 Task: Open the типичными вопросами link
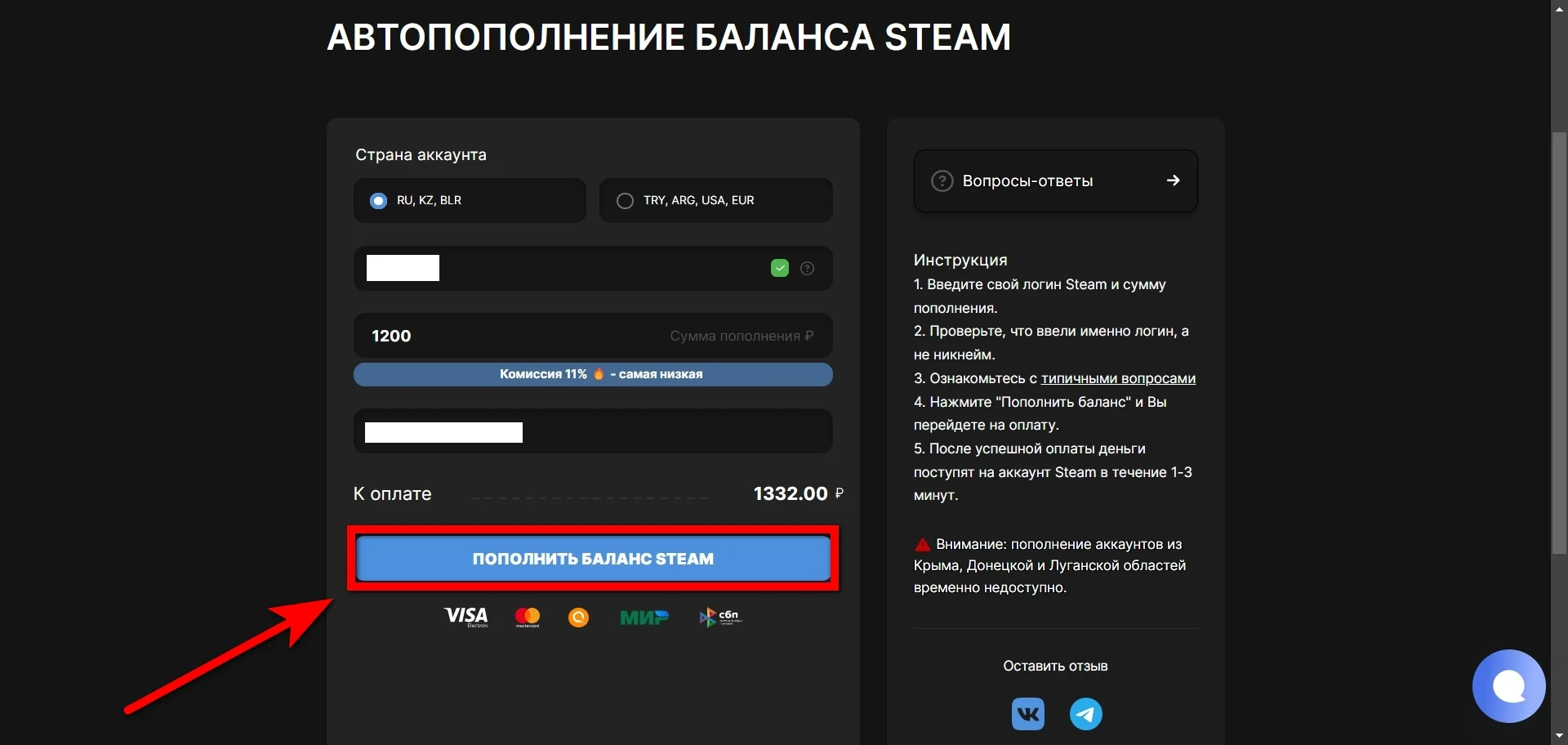(x=1118, y=378)
